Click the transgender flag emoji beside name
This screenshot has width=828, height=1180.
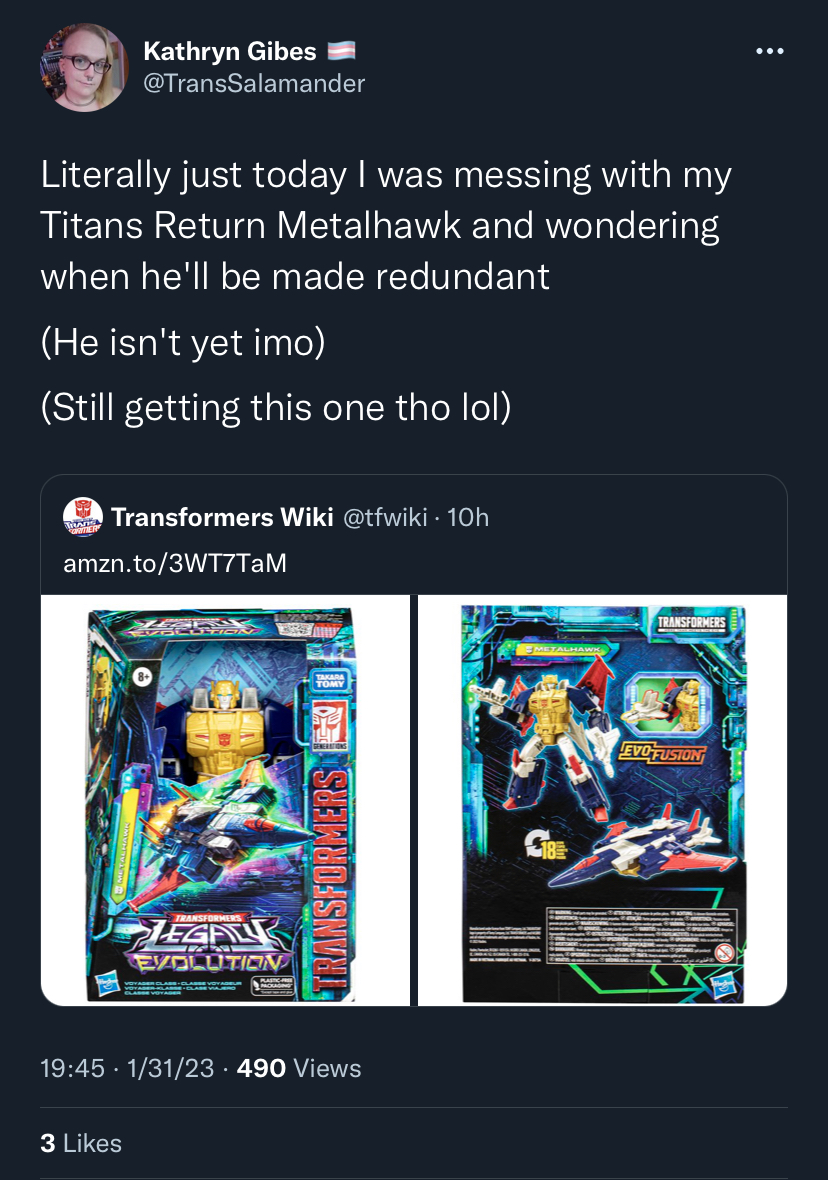(x=341, y=51)
